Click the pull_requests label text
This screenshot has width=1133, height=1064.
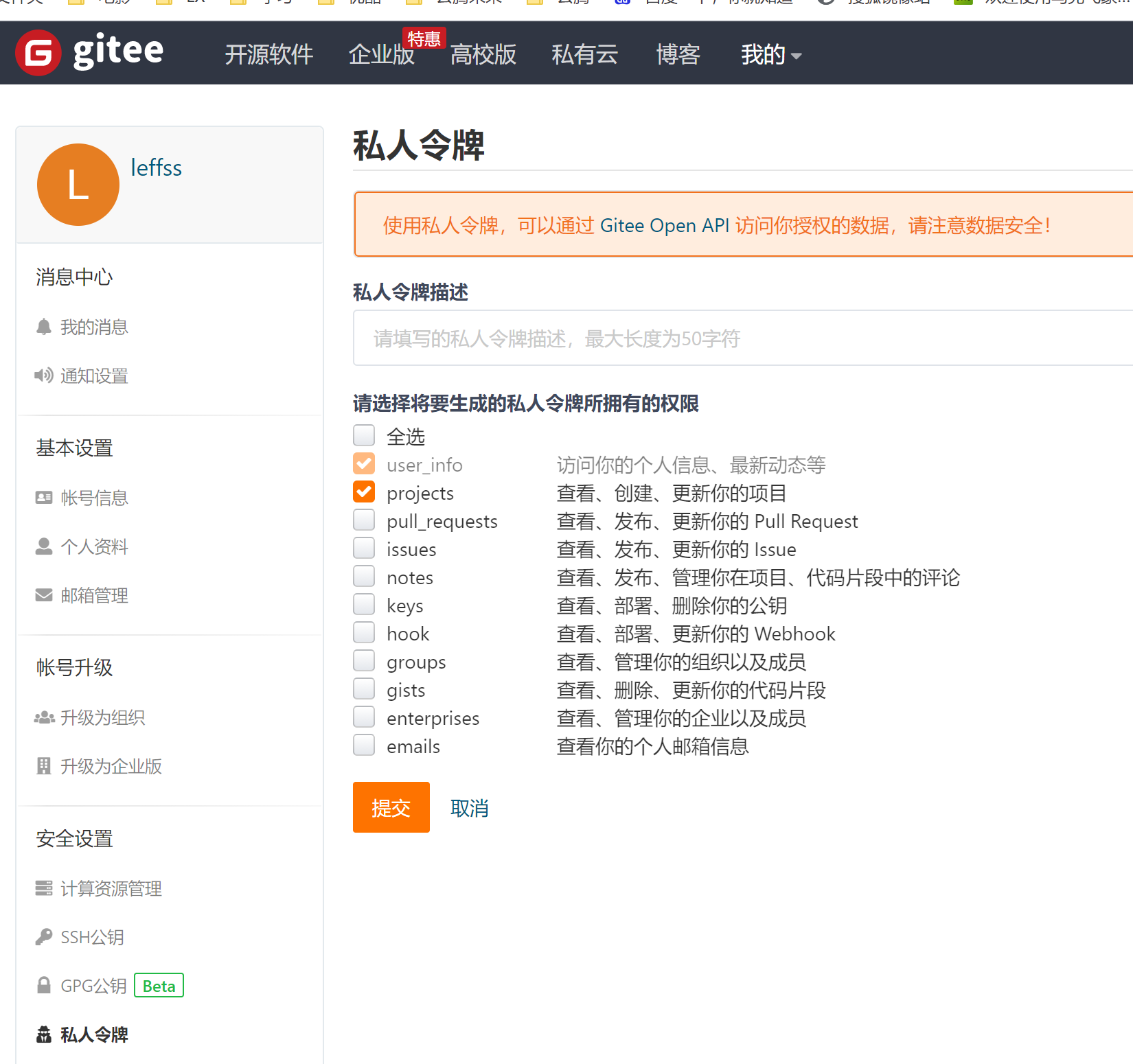click(x=442, y=521)
